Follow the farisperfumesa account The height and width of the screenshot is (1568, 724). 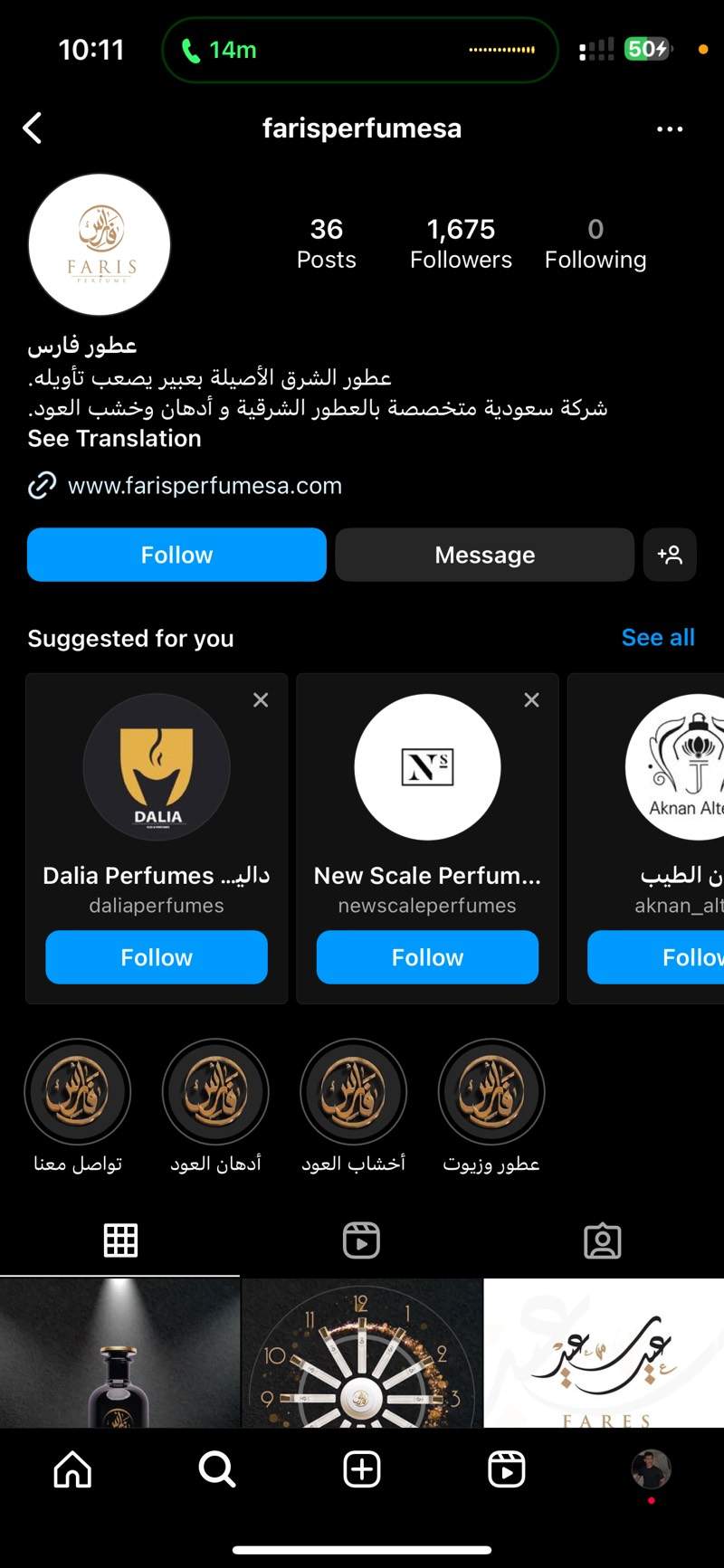[x=176, y=555]
